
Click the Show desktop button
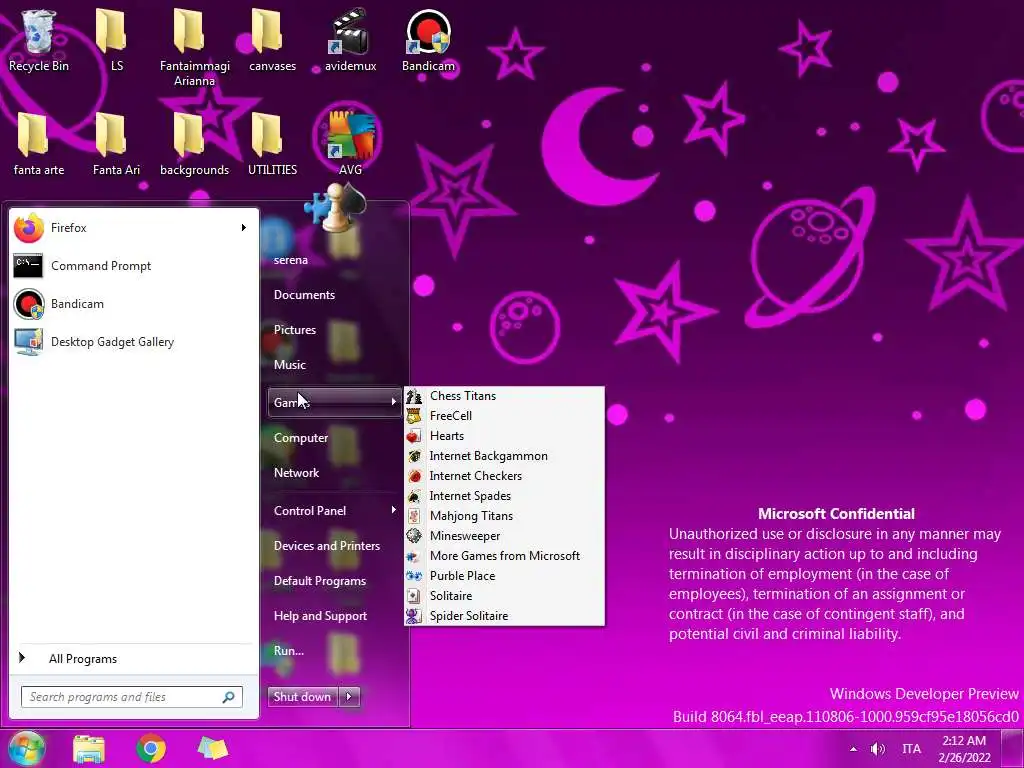[1012, 749]
